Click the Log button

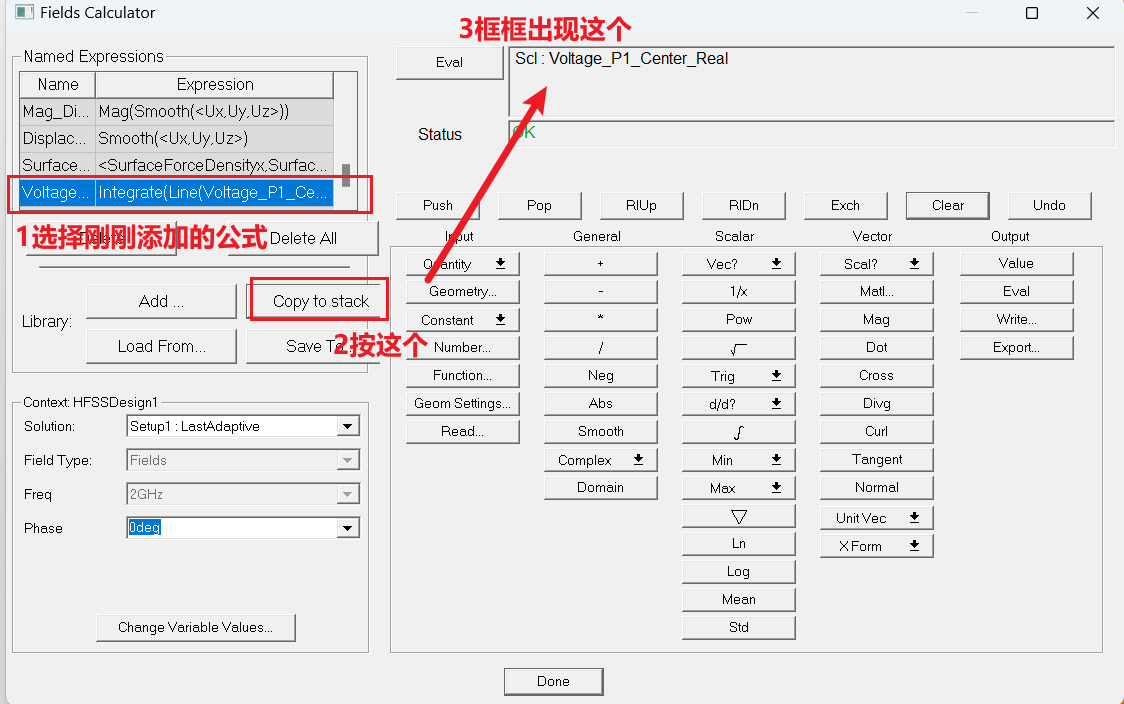pos(738,571)
